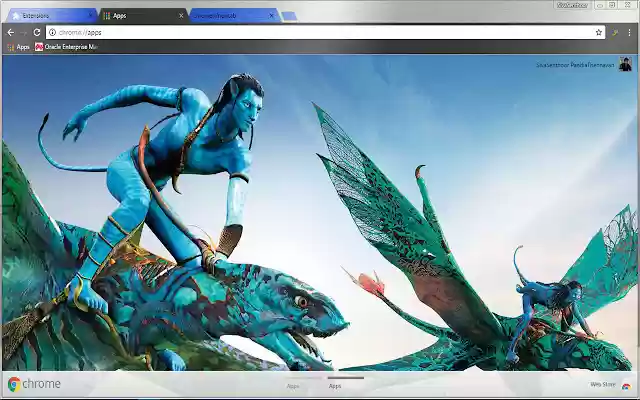Close the Extensions tab
The width and height of the screenshot is (640, 400).
pos(90,15)
